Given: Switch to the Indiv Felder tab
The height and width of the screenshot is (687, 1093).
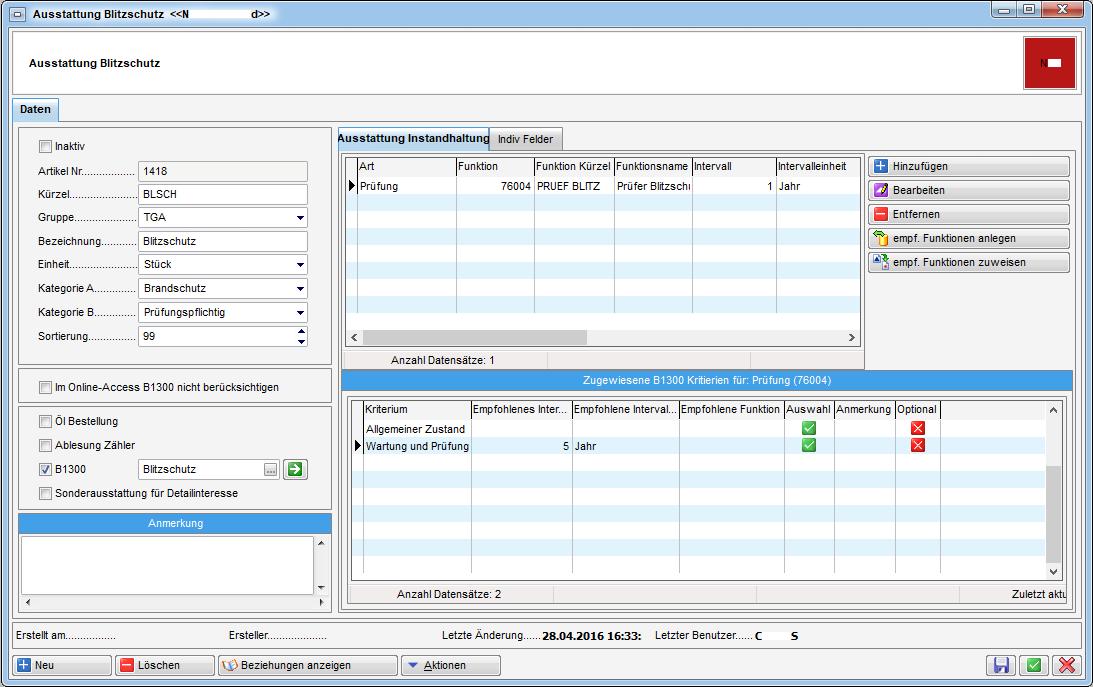Looking at the screenshot, I should click(x=527, y=139).
